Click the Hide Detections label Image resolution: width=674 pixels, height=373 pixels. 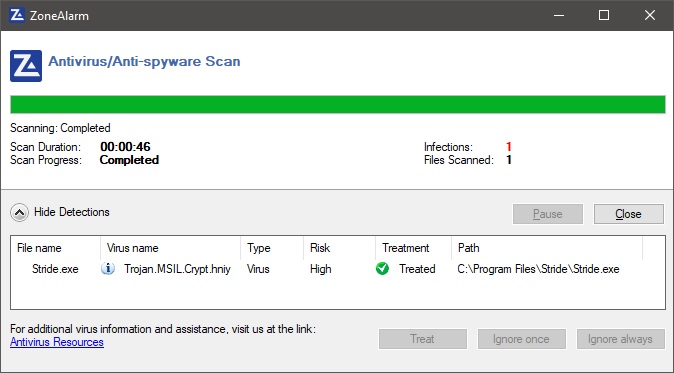click(72, 212)
